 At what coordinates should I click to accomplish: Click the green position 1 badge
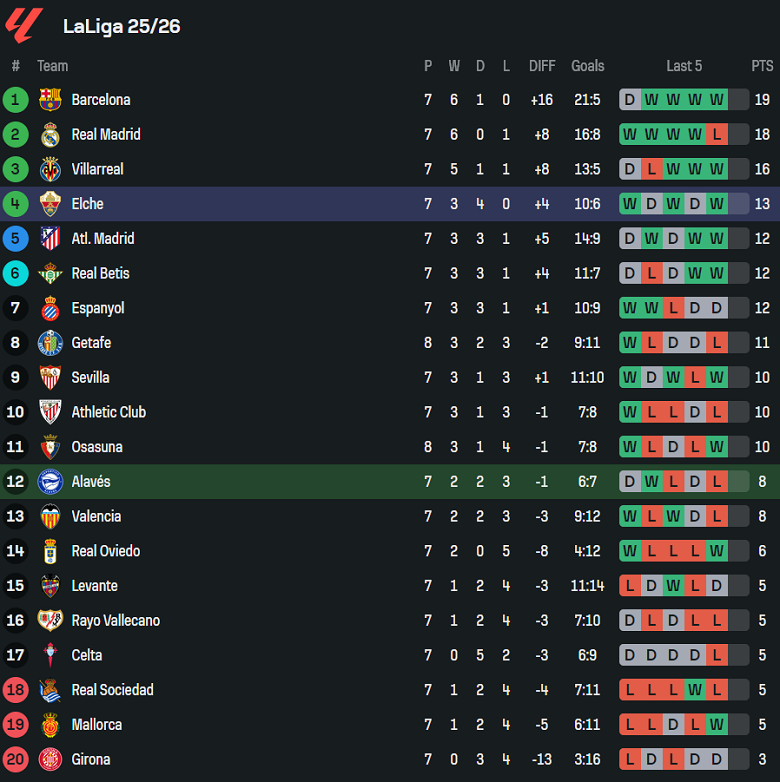(x=15, y=100)
